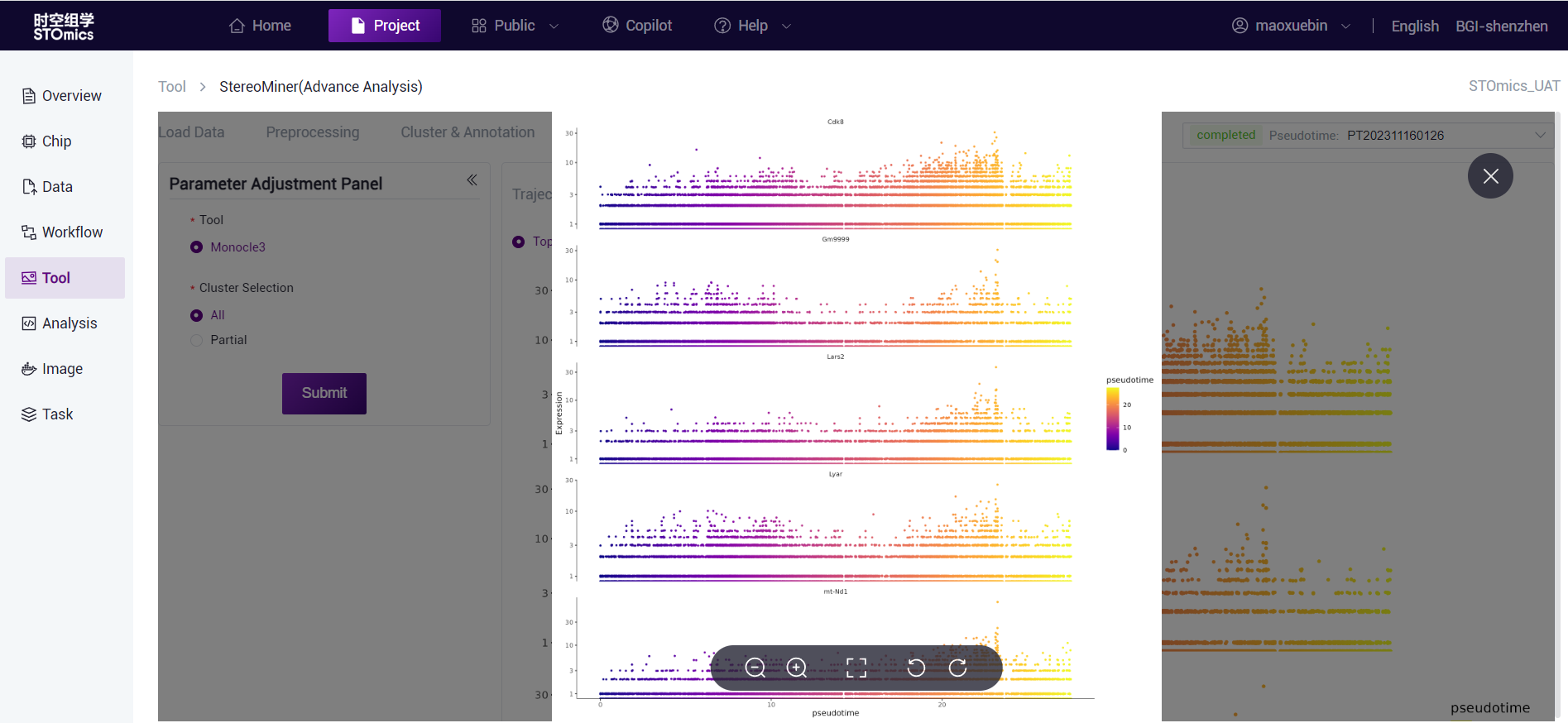The height and width of the screenshot is (723, 1568).
Task: Click the Copilot icon in the navbar
Action: point(611,25)
